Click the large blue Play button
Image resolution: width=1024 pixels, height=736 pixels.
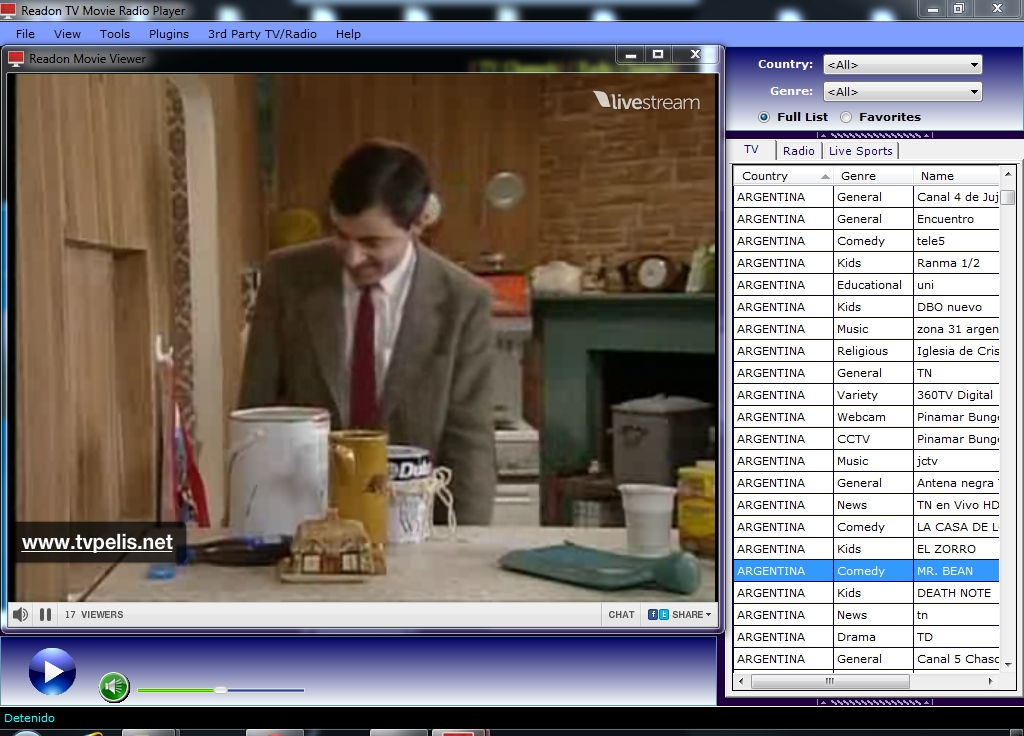click(52, 671)
